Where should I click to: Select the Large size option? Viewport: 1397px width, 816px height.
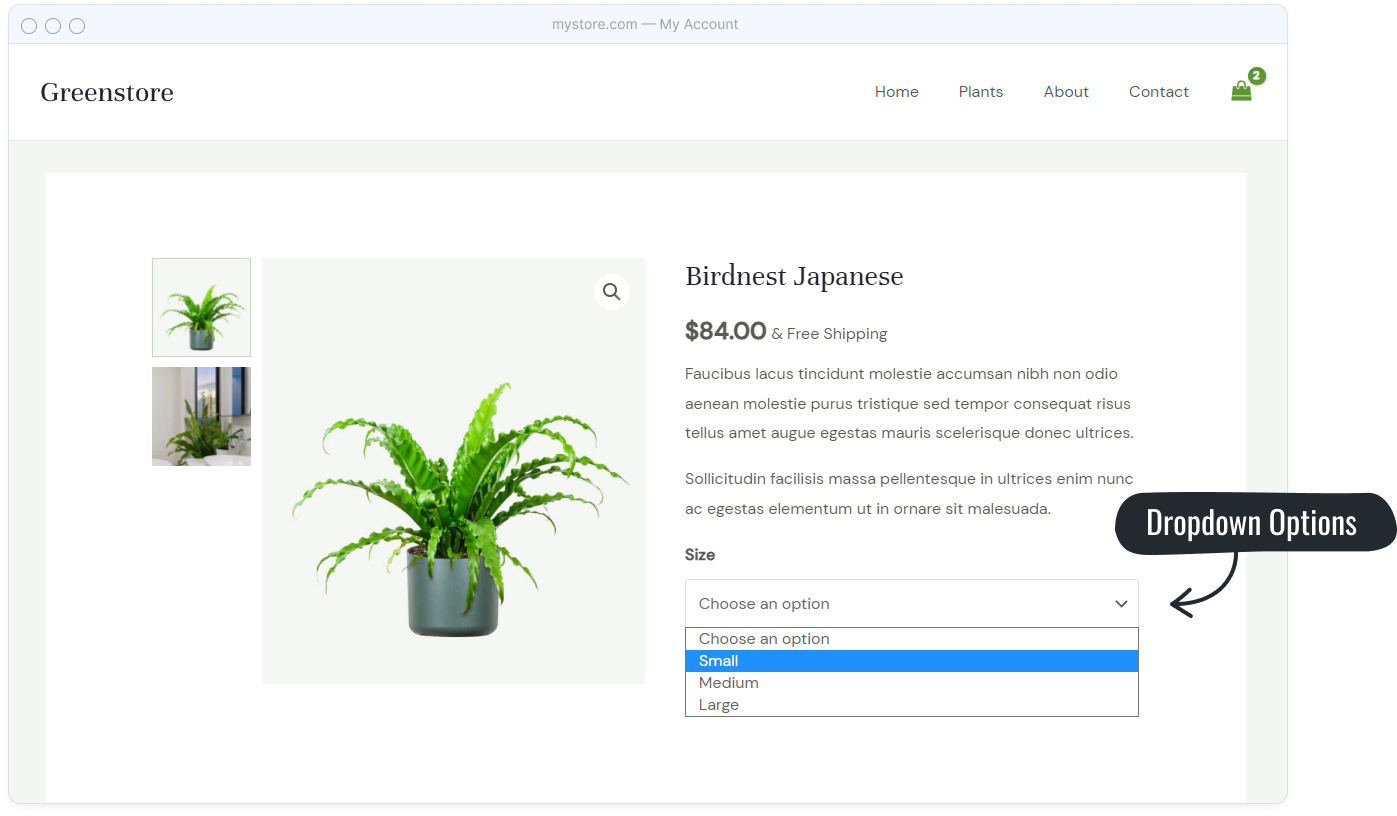click(912, 705)
